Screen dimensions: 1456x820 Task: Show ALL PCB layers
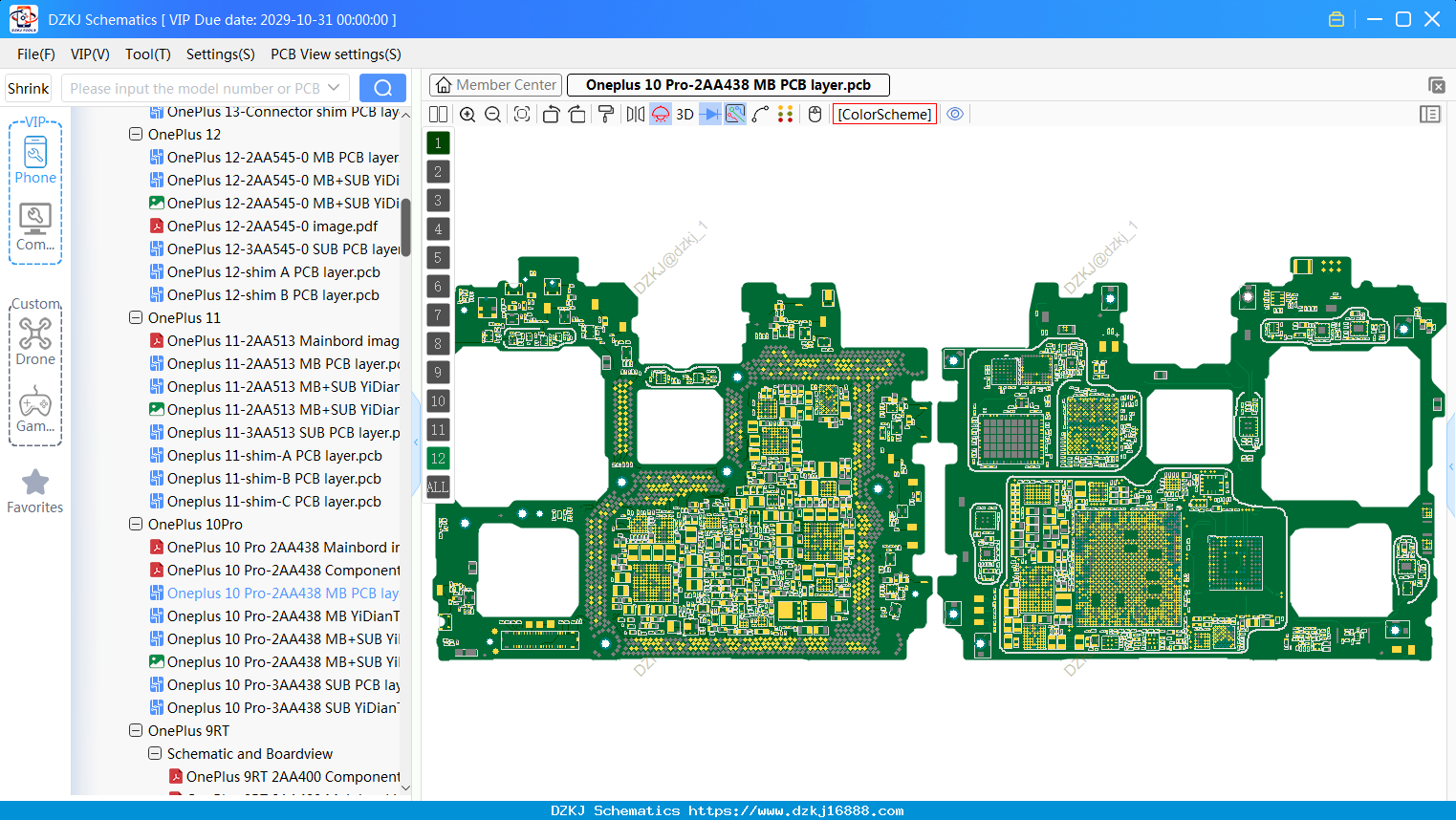(438, 487)
